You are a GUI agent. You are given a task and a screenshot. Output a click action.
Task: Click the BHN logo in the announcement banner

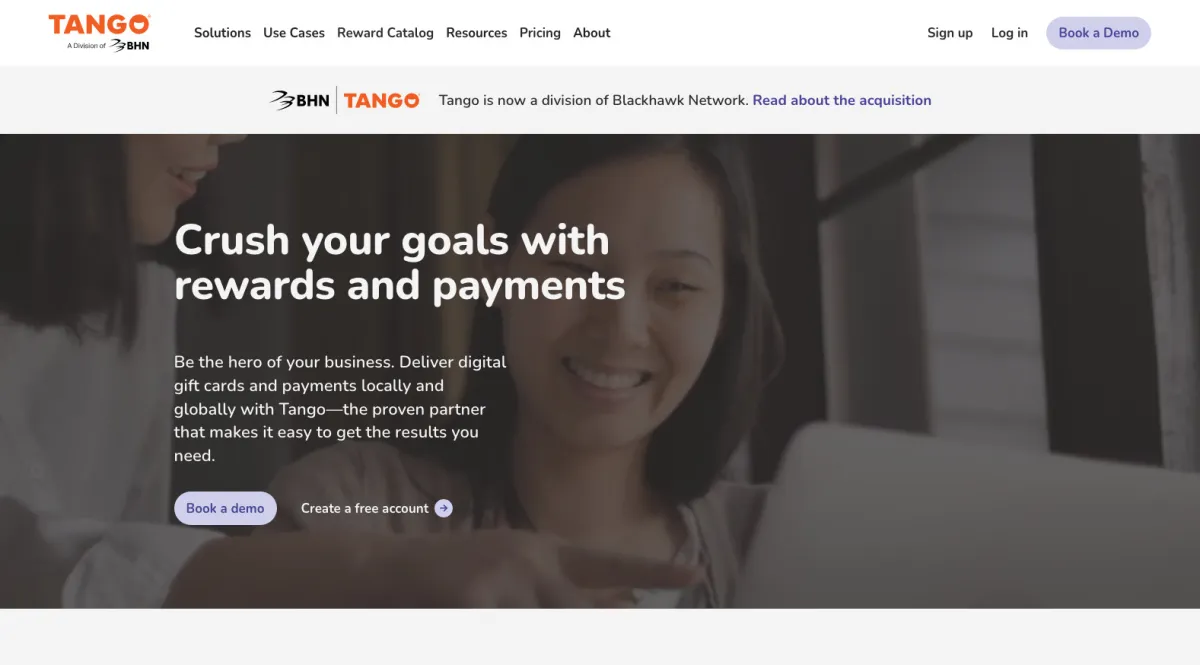click(300, 100)
